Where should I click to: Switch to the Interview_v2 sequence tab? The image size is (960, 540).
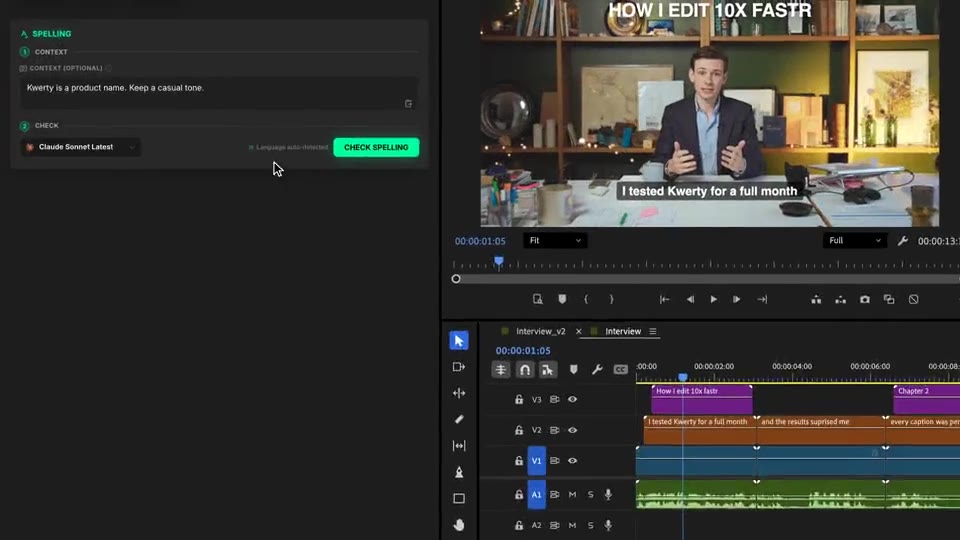click(x=541, y=331)
